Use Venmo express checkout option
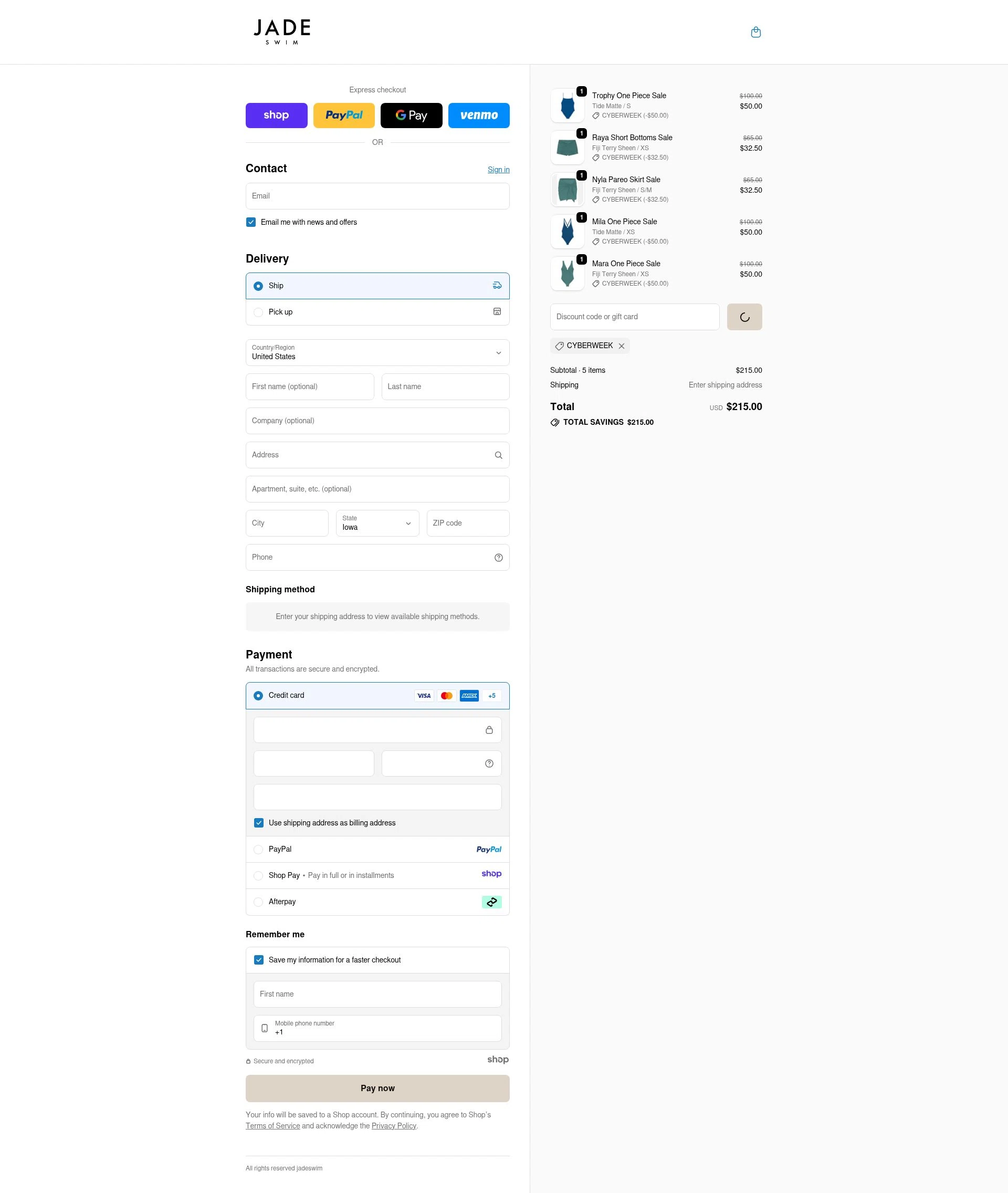Image resolution: width=1008 pixels, height=1193 pixels. coord(479,115)
